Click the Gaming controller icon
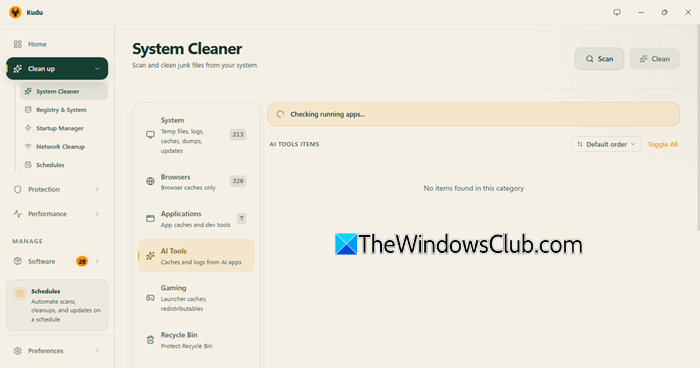The width and height of the screenshot is (700, 369). (150, 298)
